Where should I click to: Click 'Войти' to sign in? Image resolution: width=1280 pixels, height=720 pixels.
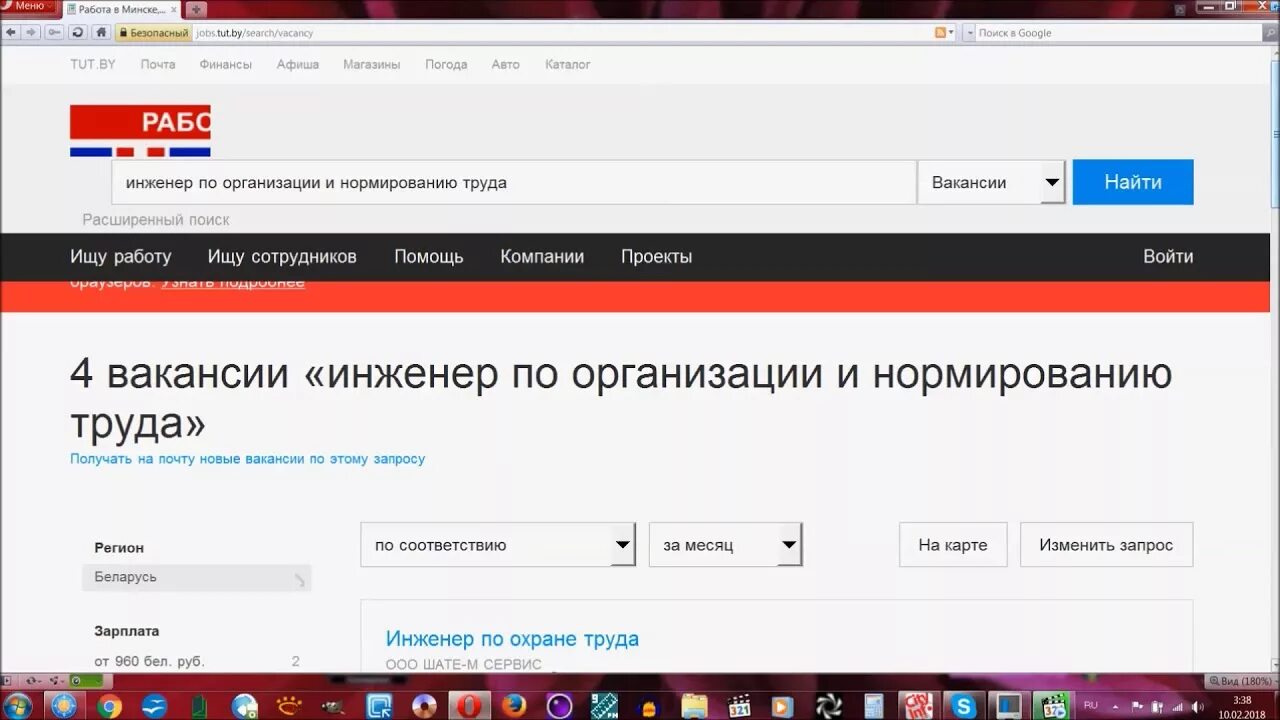[1168, 257]
